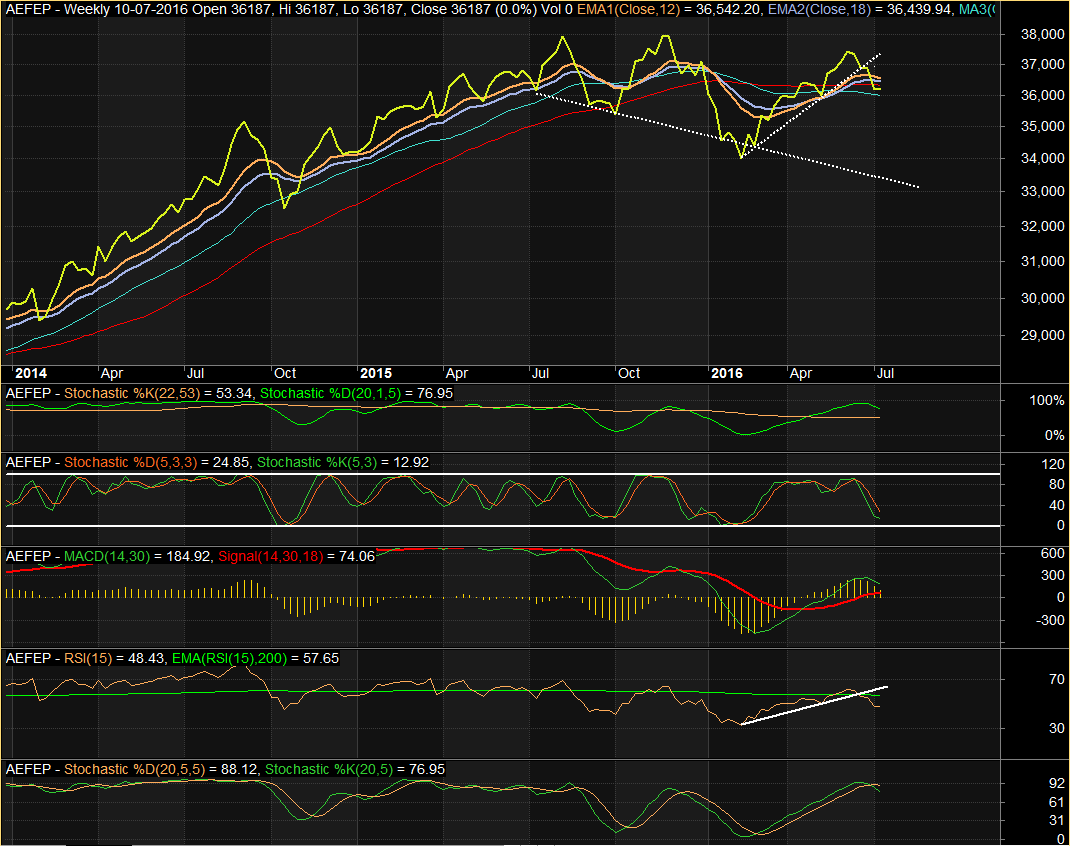Viewport: 1070px width, 846px height.
Task: Click the 2015 date axis label
Action: (376, 373)
